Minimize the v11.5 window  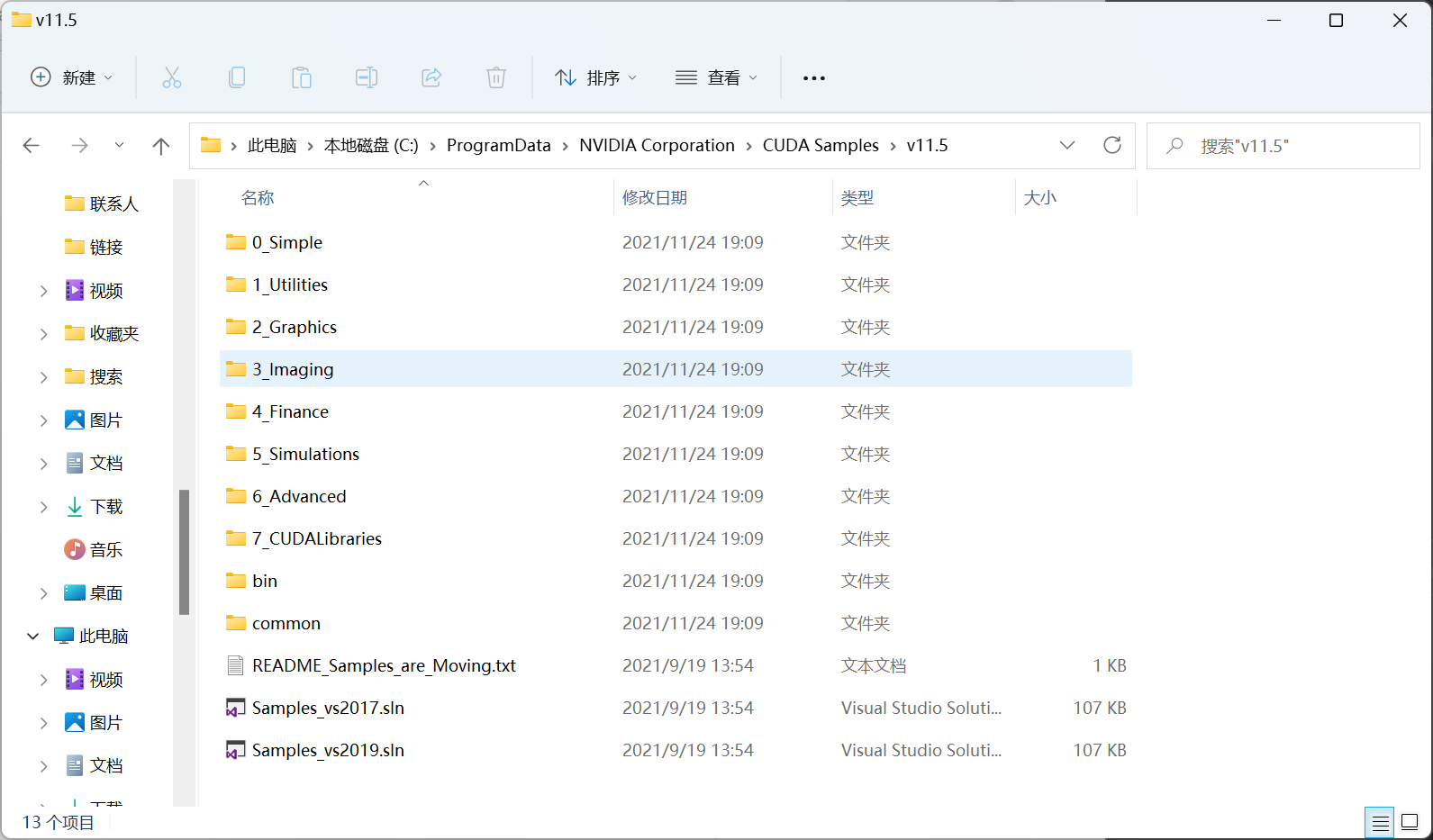point(1274,20)
